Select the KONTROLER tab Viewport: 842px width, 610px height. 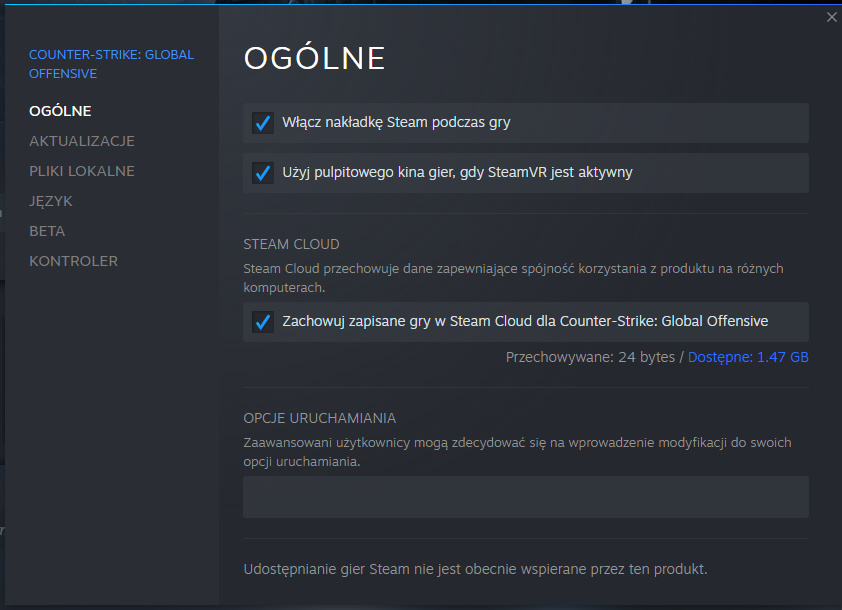[x=73, y=262]
